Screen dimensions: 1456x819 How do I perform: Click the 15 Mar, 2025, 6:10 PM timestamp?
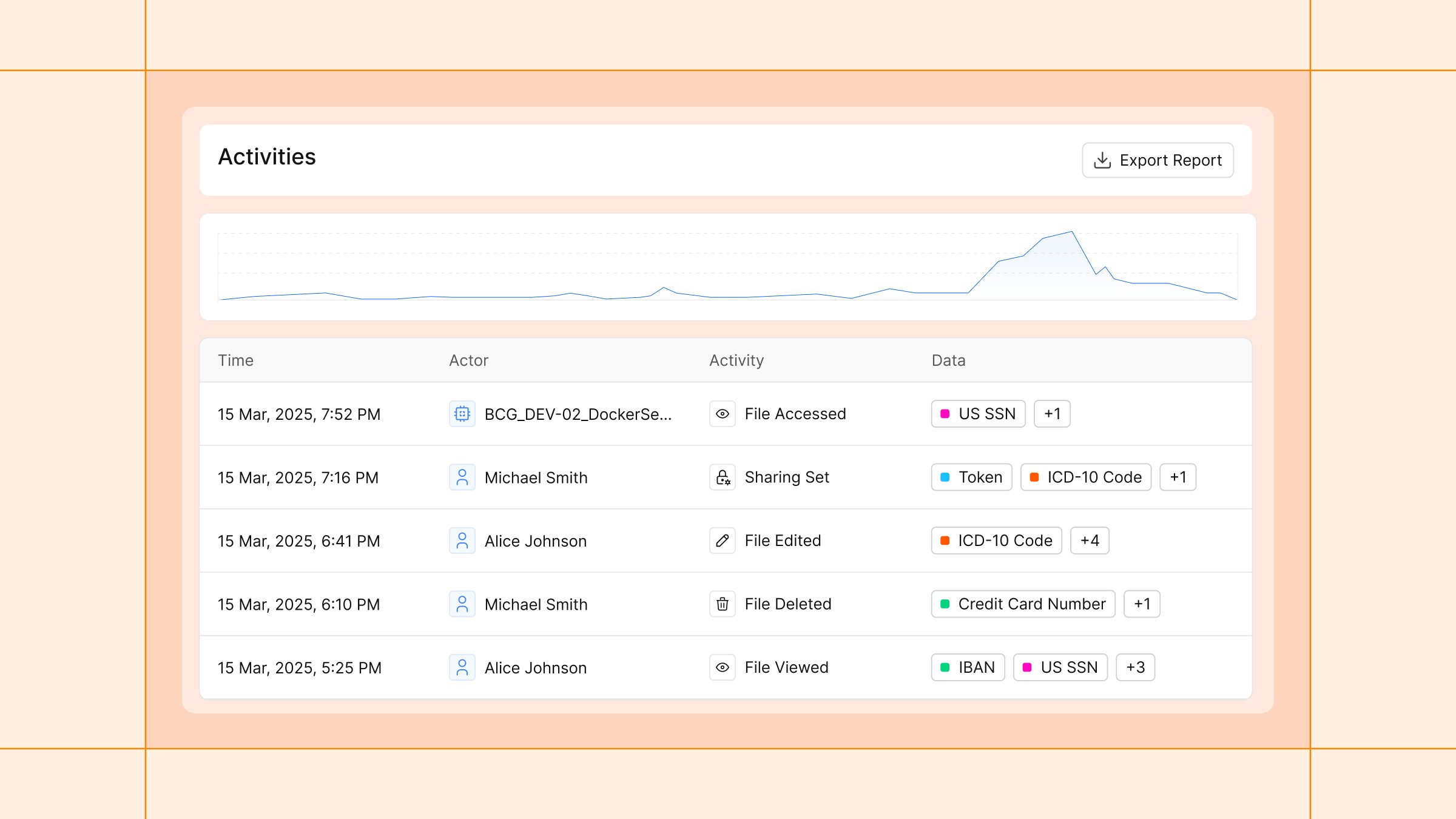click(x=299, y=605)
